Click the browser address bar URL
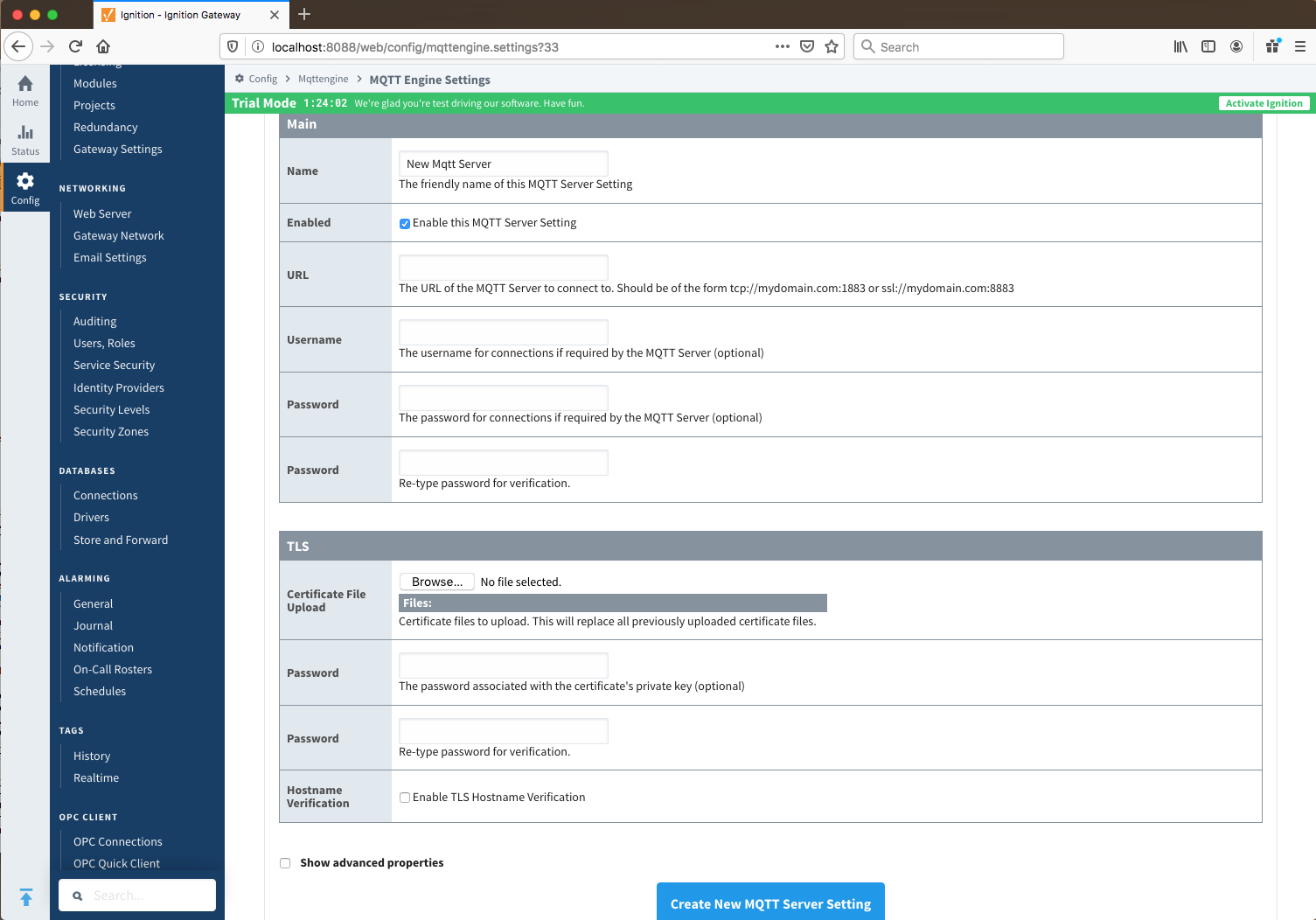Screen dimensions: 1316x920 [415, 47]
